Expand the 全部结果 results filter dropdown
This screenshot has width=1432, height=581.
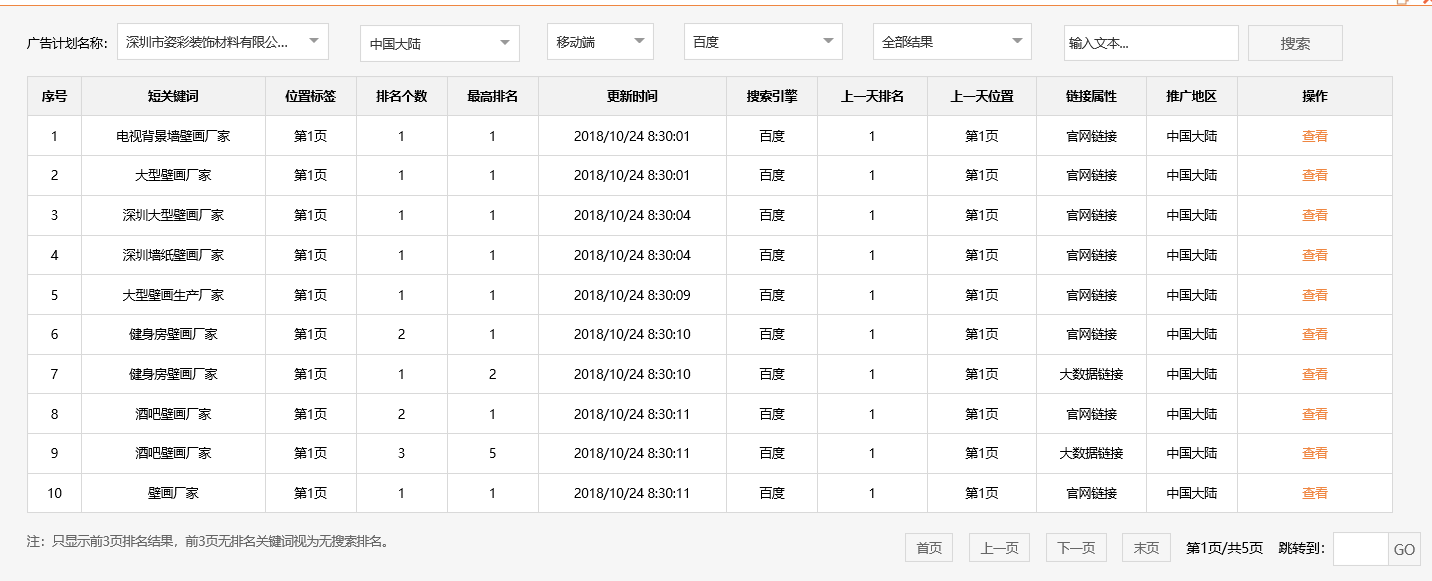click(x=951, y=41)
